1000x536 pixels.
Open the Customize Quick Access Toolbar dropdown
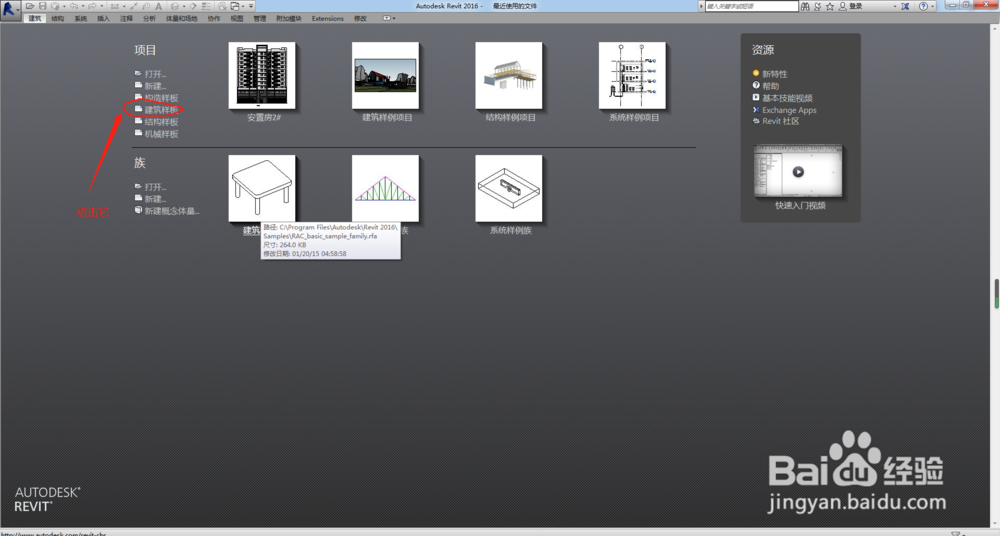(x=251, y=6)
